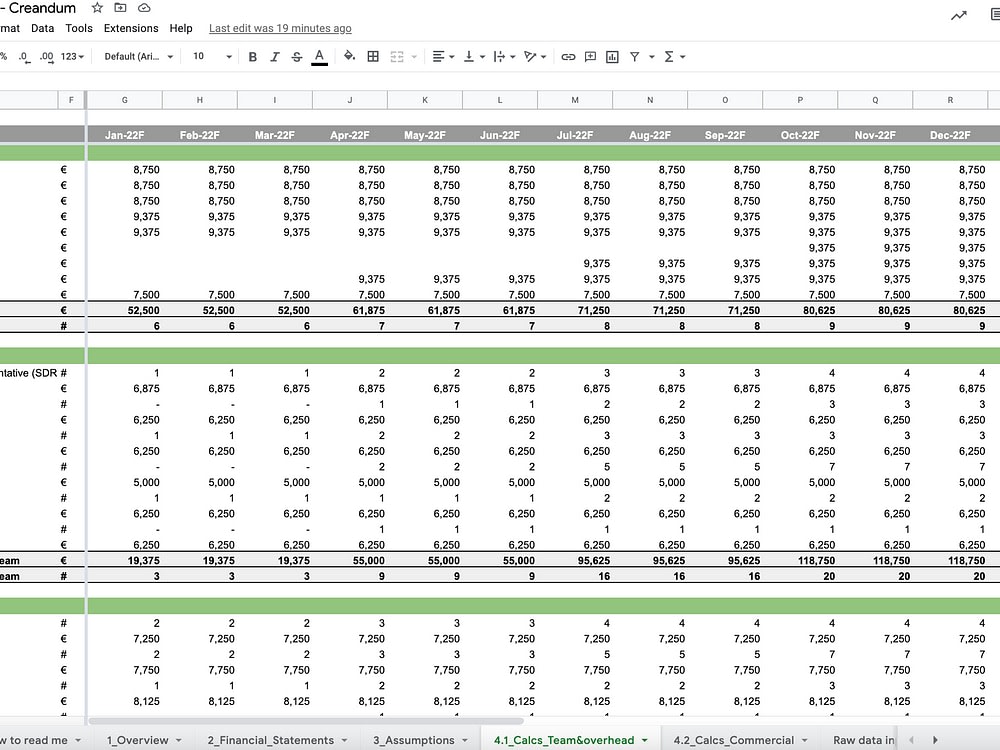This screenshot has width=1000, height=750.
Task: Switch to the 2_Financial_Statements sheet tab
Action: 270,740
